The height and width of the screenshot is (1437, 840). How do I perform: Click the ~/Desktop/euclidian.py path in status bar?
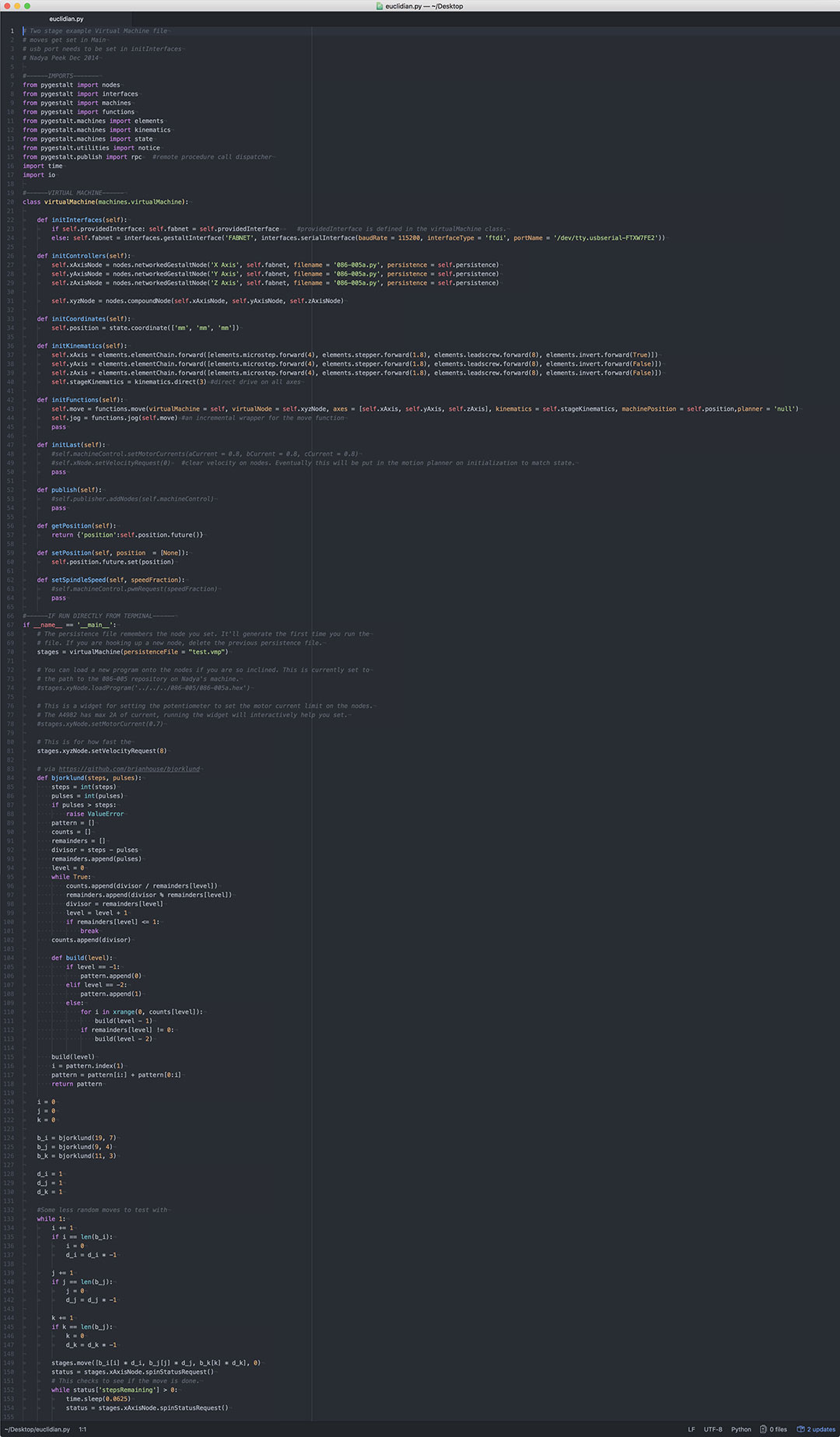point(38,1429)
